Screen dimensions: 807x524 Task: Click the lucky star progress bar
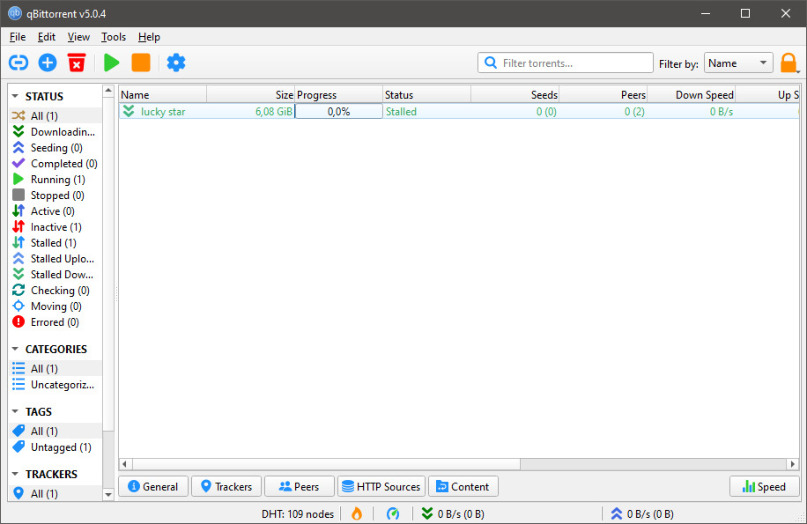click(338, 112)
